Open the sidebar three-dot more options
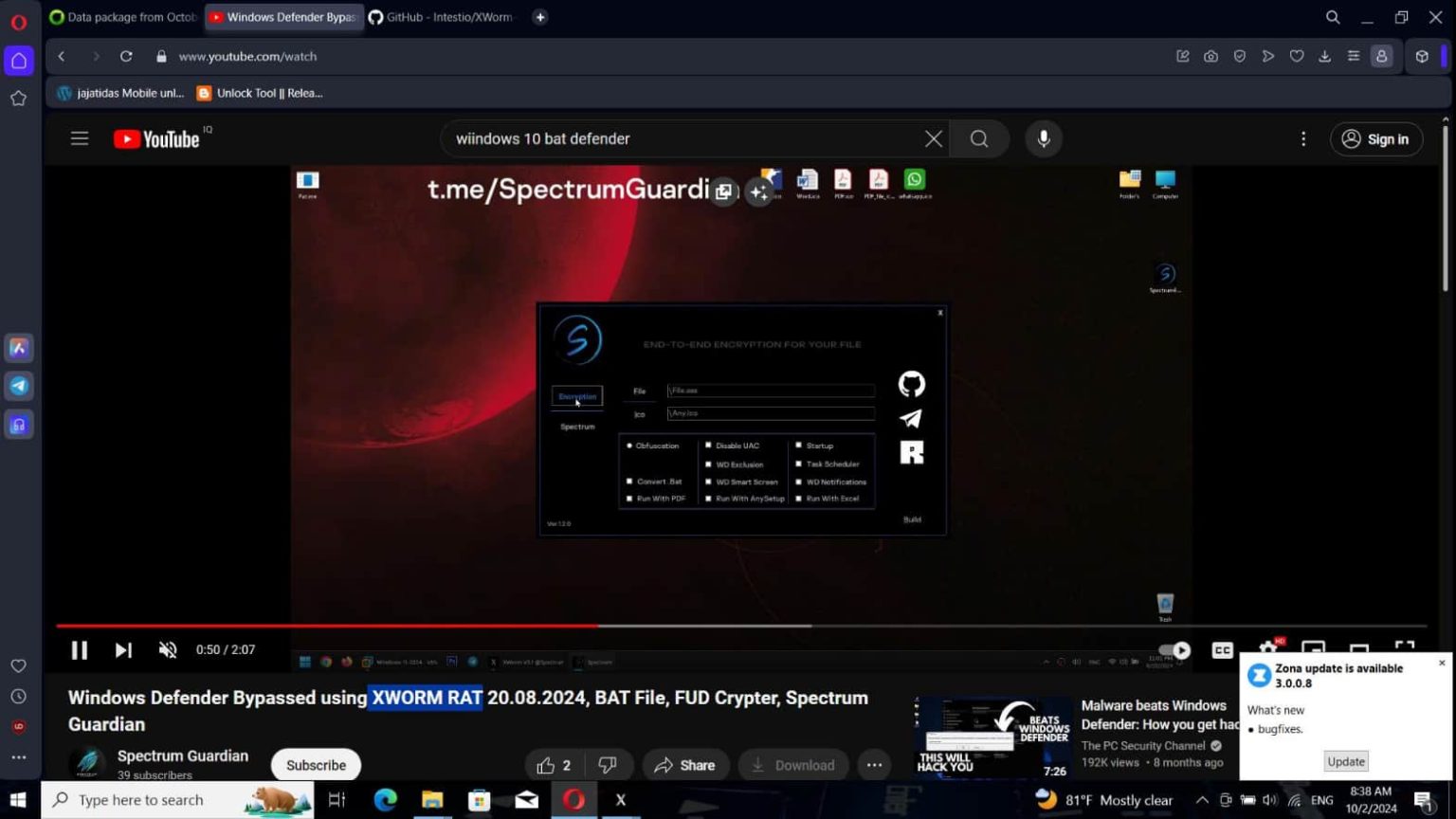Screen dimensions: 1456x819 (x=18, y=757)
